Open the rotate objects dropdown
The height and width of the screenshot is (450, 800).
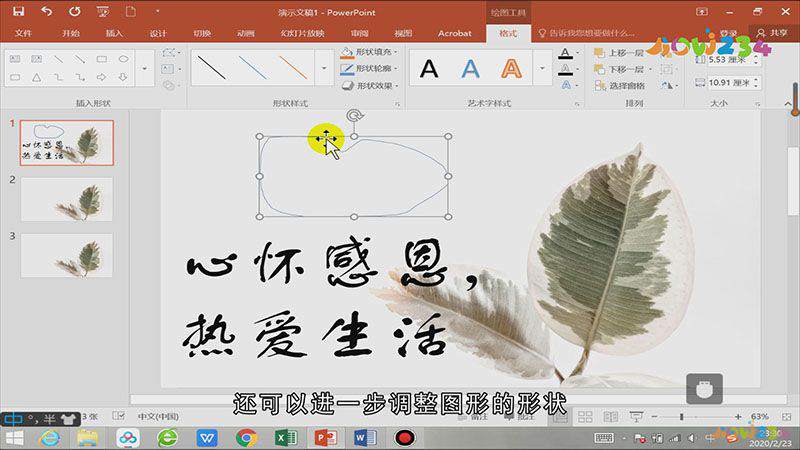[670, 86]
